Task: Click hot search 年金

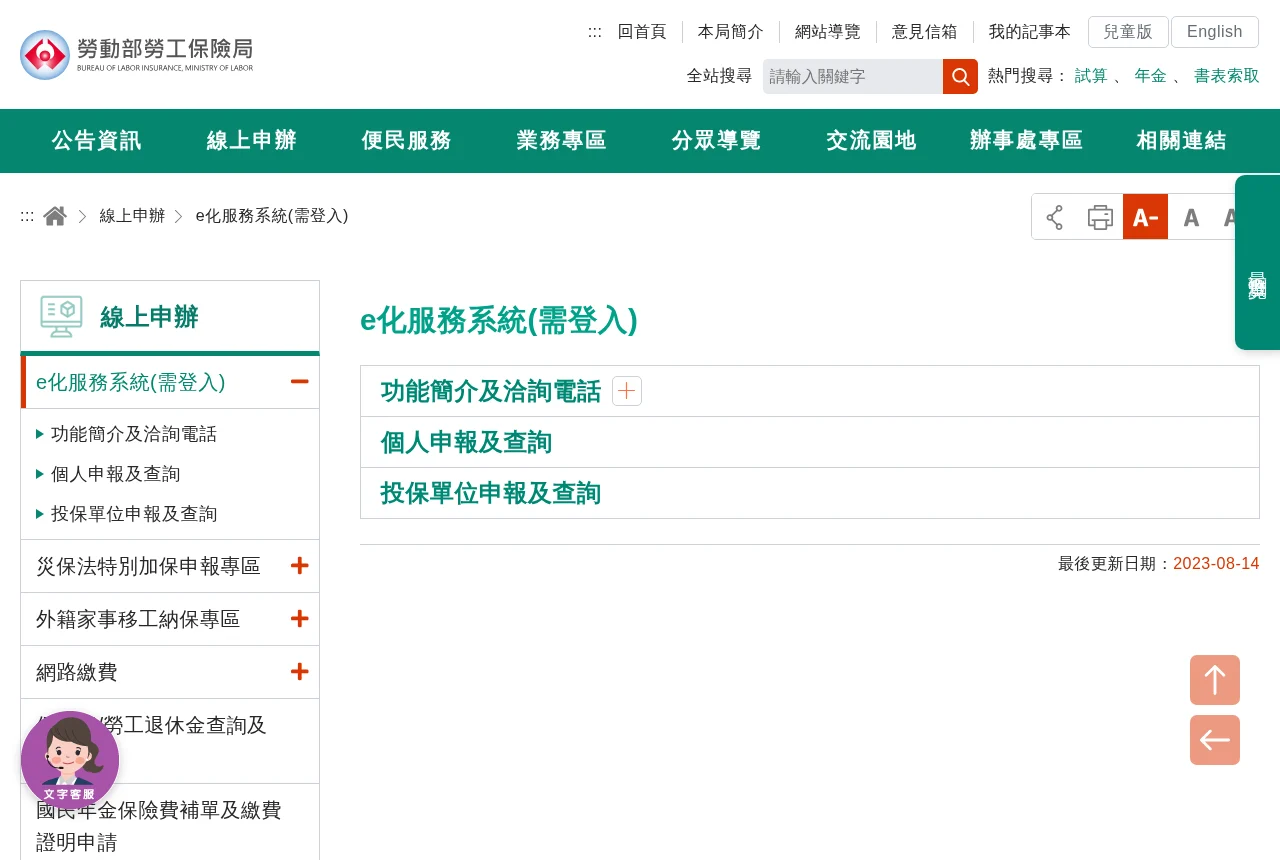Action: pyautogui.click(x=1150, y=76)
